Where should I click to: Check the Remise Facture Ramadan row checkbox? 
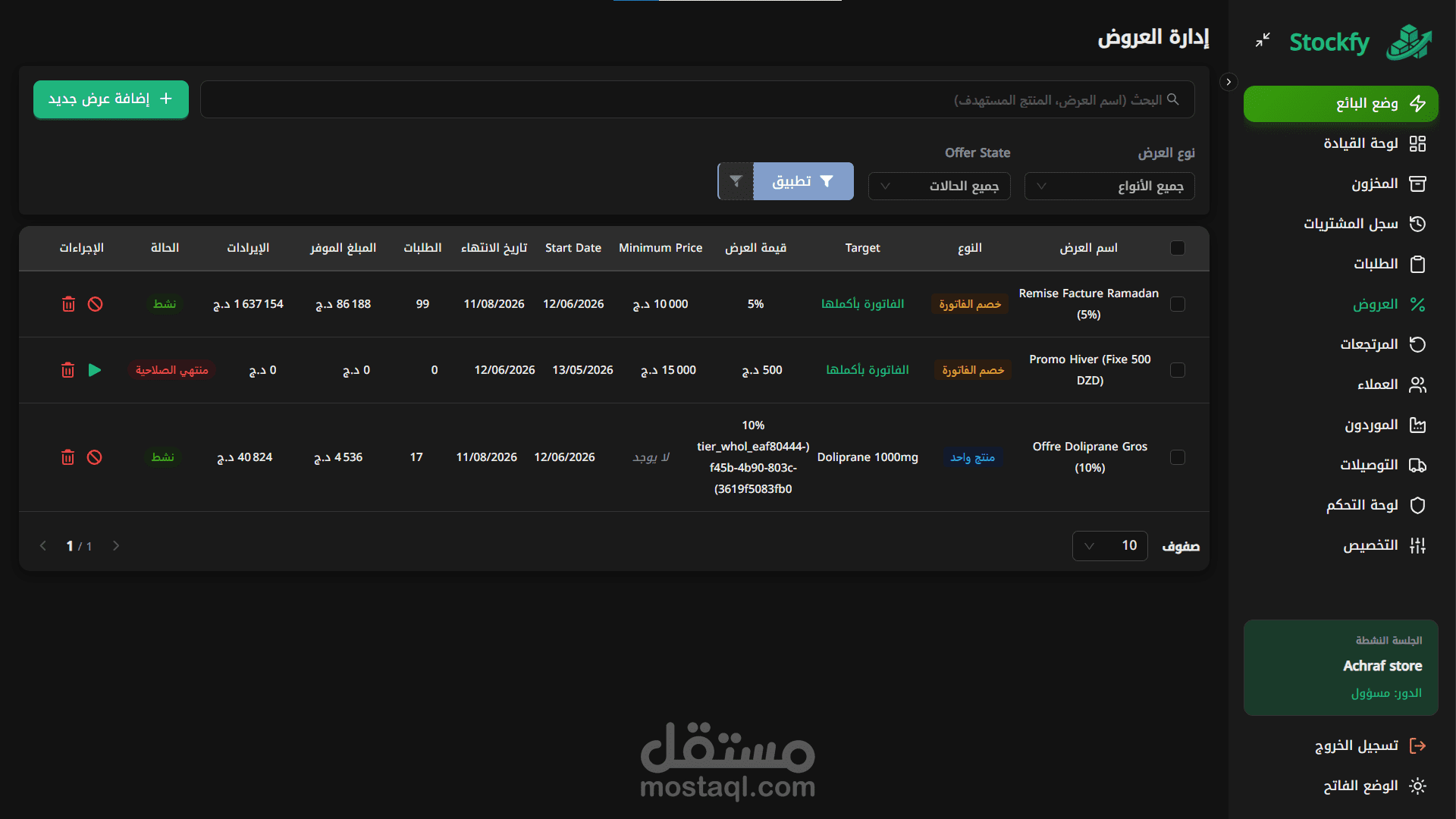pos(1178,304)
